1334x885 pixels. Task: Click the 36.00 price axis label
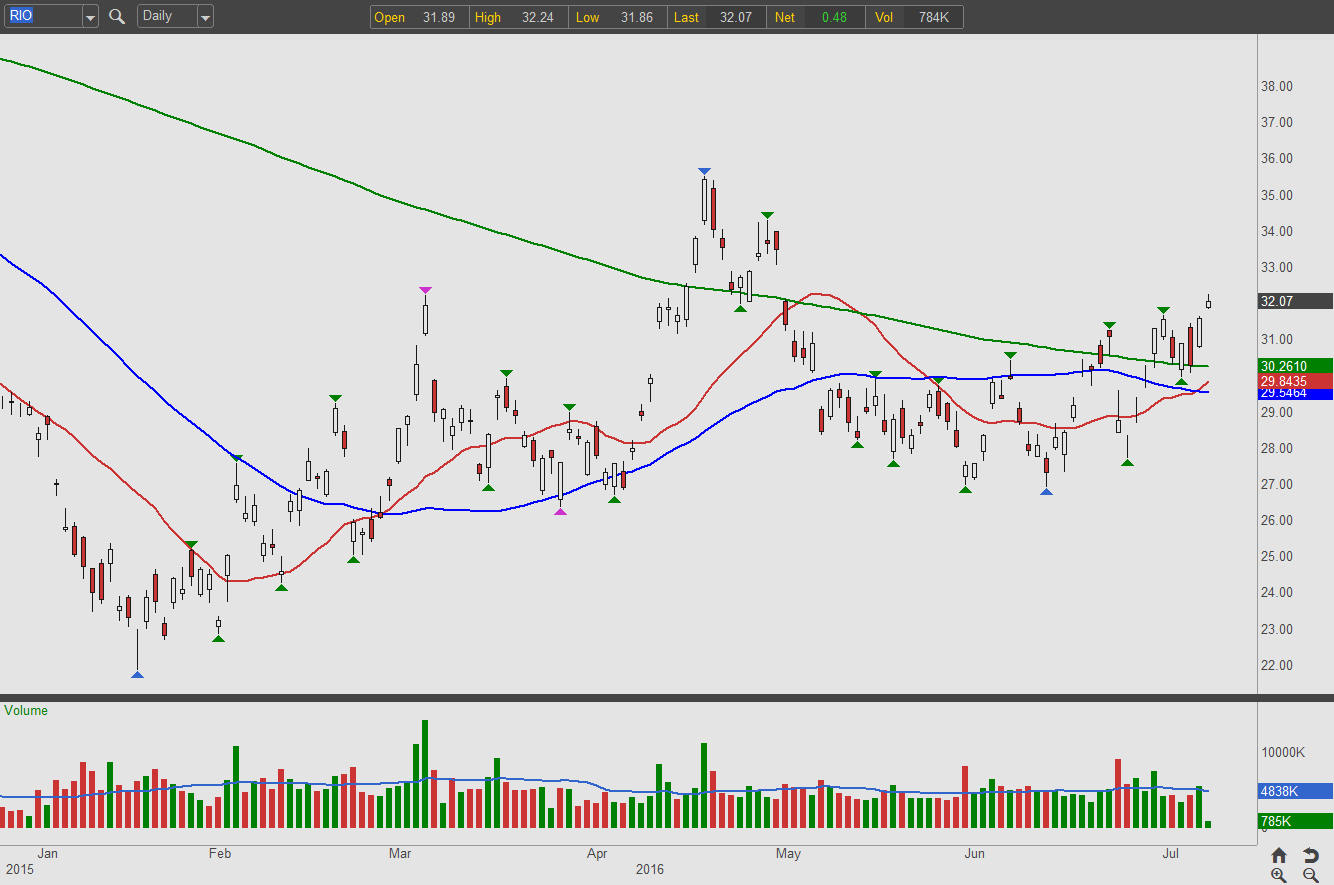pos(1278,158)
